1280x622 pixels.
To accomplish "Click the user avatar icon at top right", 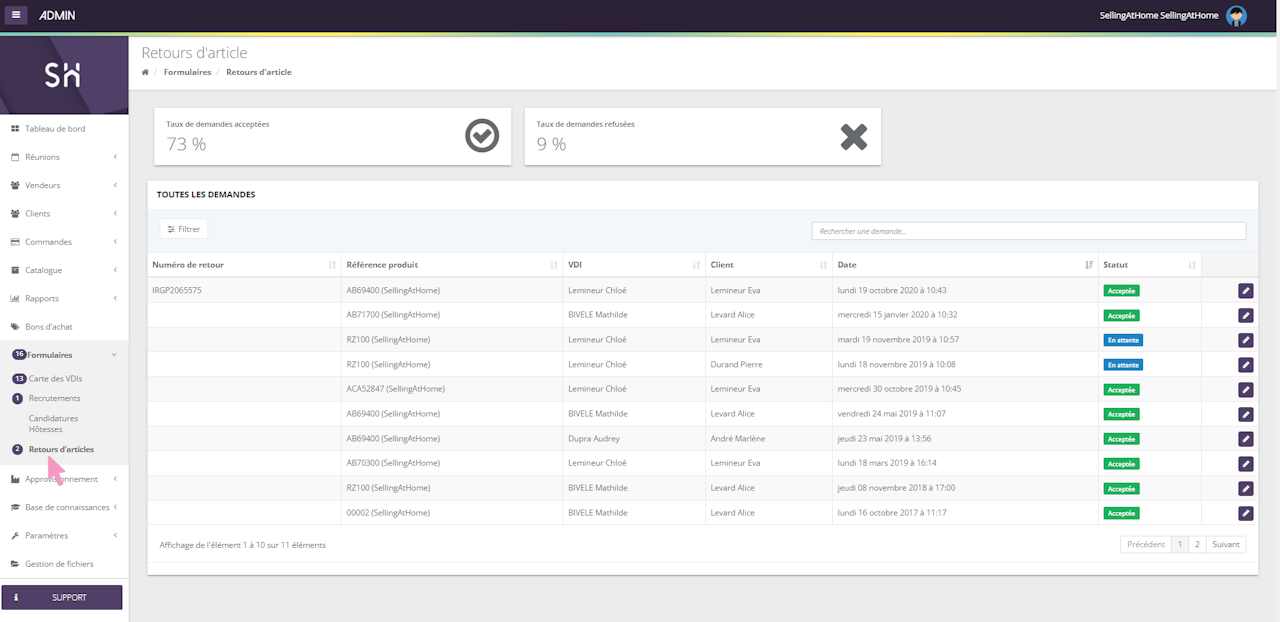I will coord(1237,15).
